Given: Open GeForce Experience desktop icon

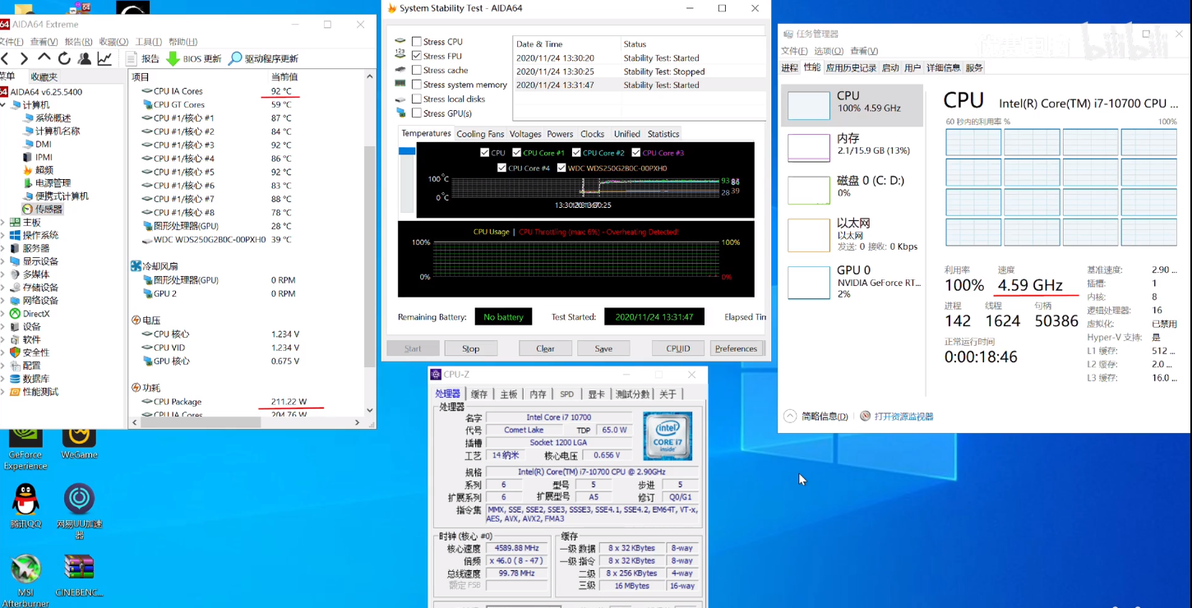Looking at the screenshot, I should tap(25, 446).
